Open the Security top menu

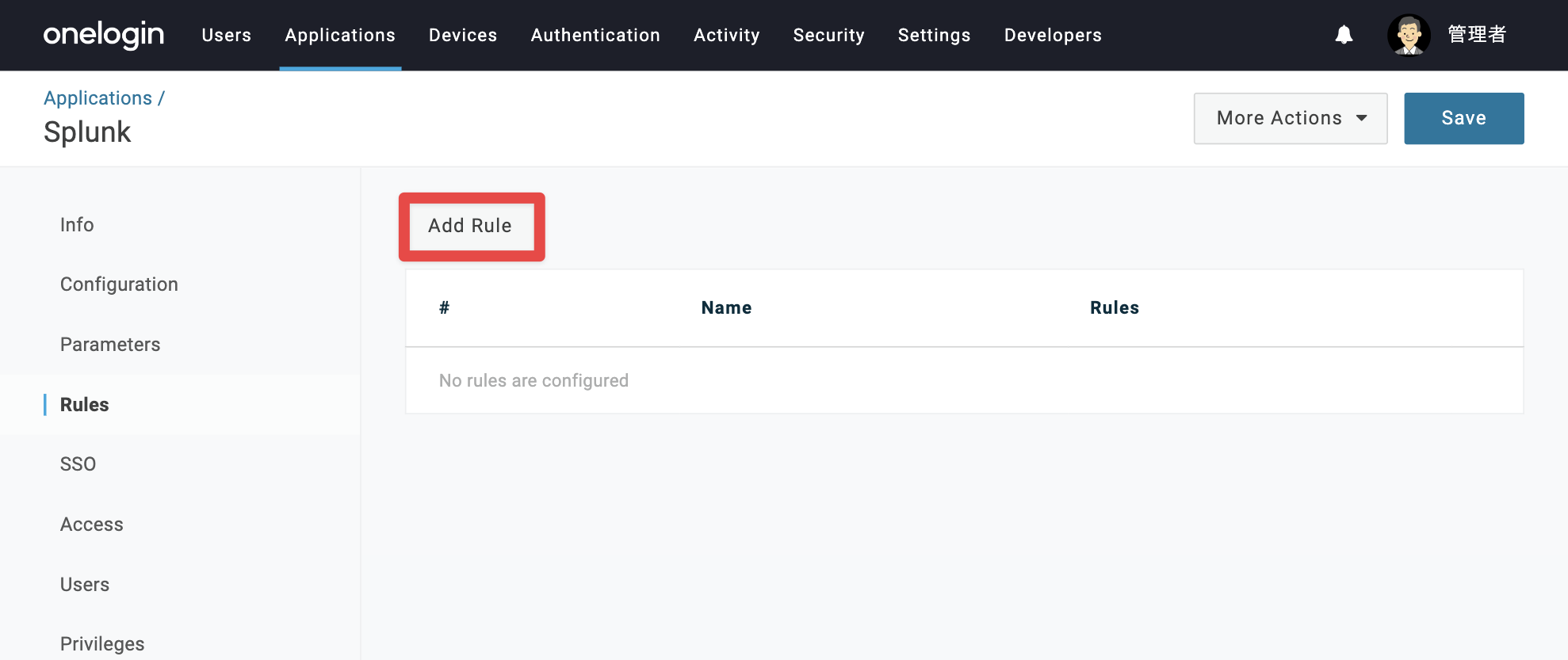[x=828, y=35]
